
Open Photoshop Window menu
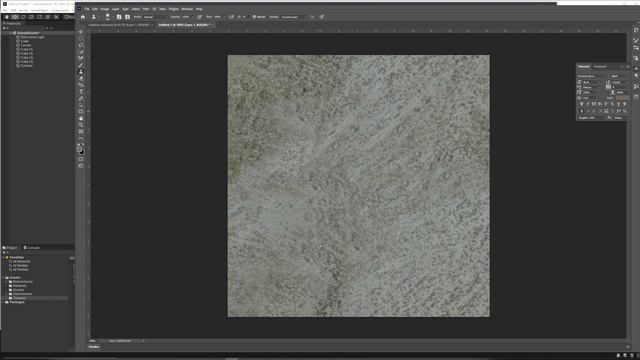(x=187, y=9)
